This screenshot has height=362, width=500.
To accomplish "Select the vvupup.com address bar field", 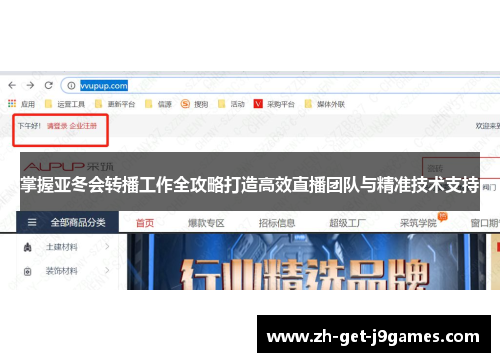I will 280,86.
